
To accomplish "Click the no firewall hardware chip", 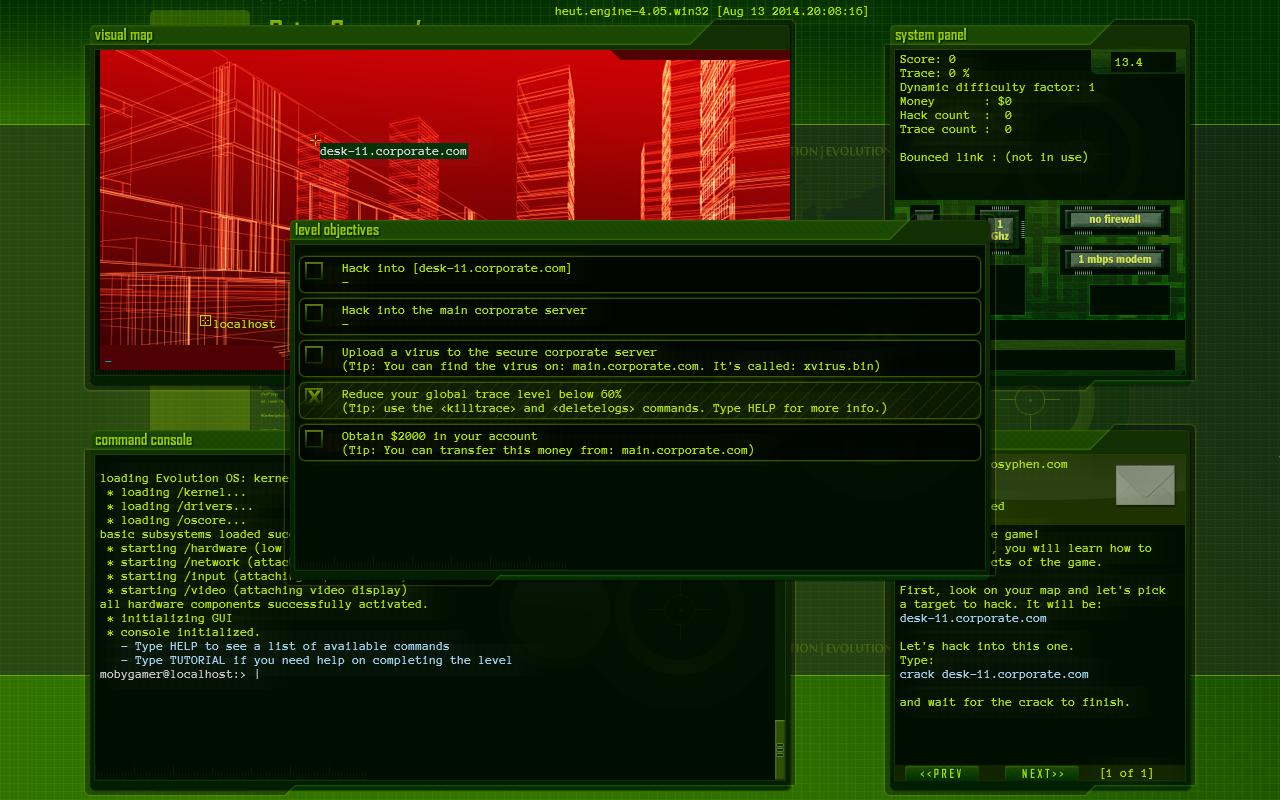I will point(1115,219).
